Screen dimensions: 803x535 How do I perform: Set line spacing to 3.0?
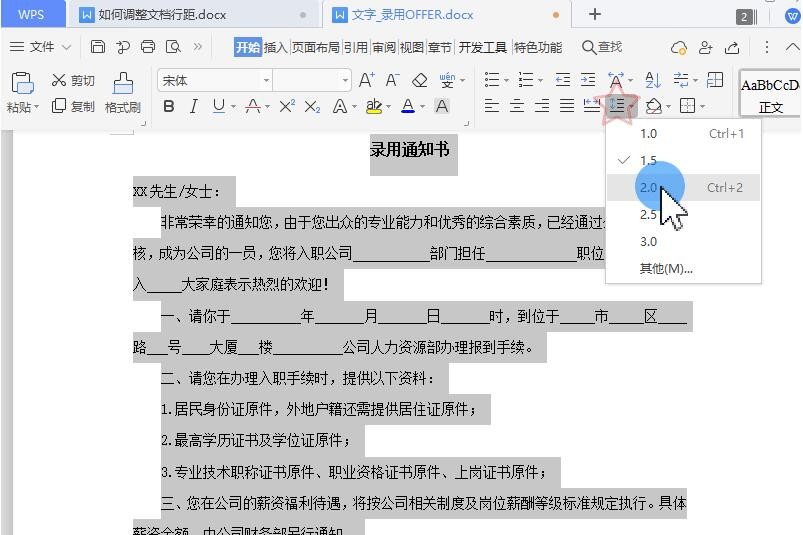648,241
